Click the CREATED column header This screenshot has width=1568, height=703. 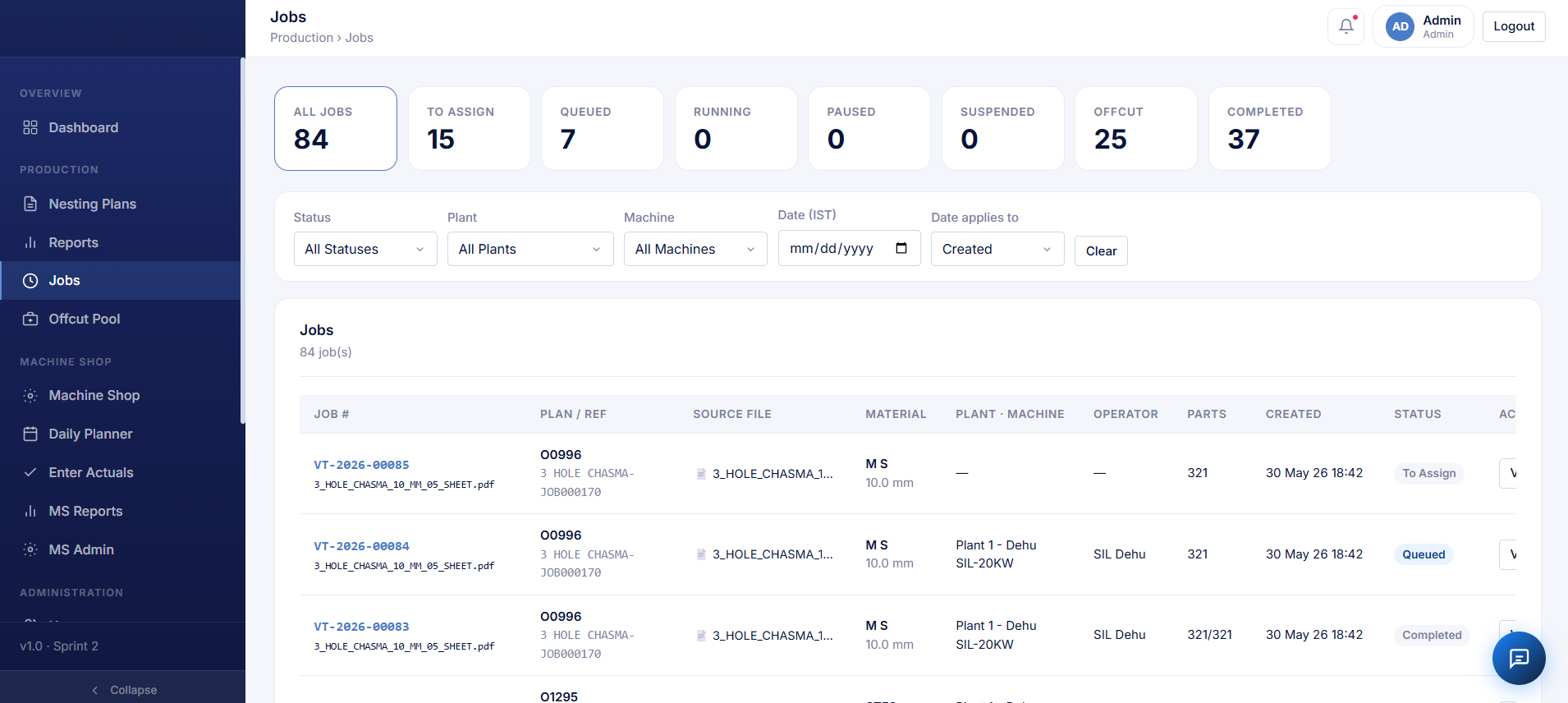(1293, 414)
